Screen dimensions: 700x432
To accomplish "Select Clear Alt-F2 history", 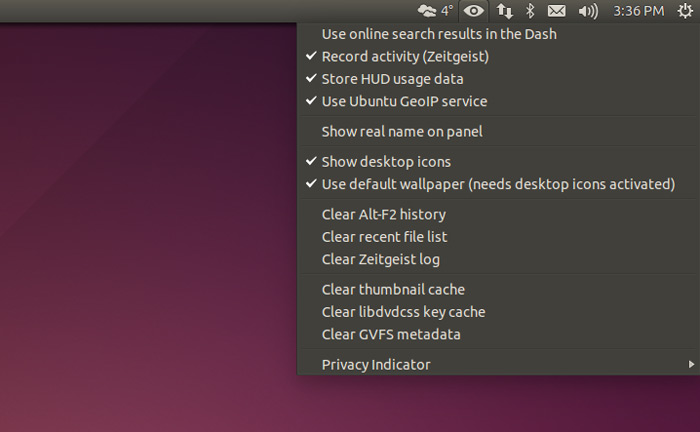I will point(383,214).
